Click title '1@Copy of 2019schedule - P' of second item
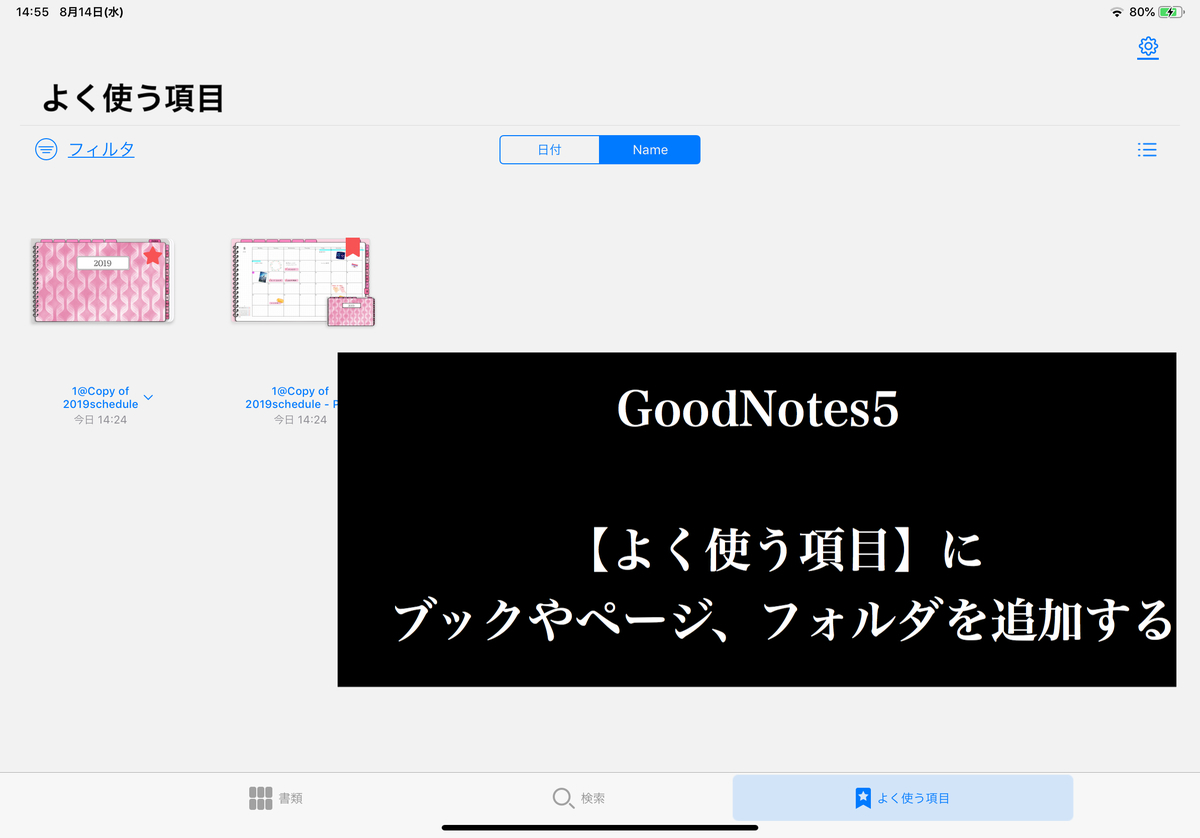 point(291,398)
